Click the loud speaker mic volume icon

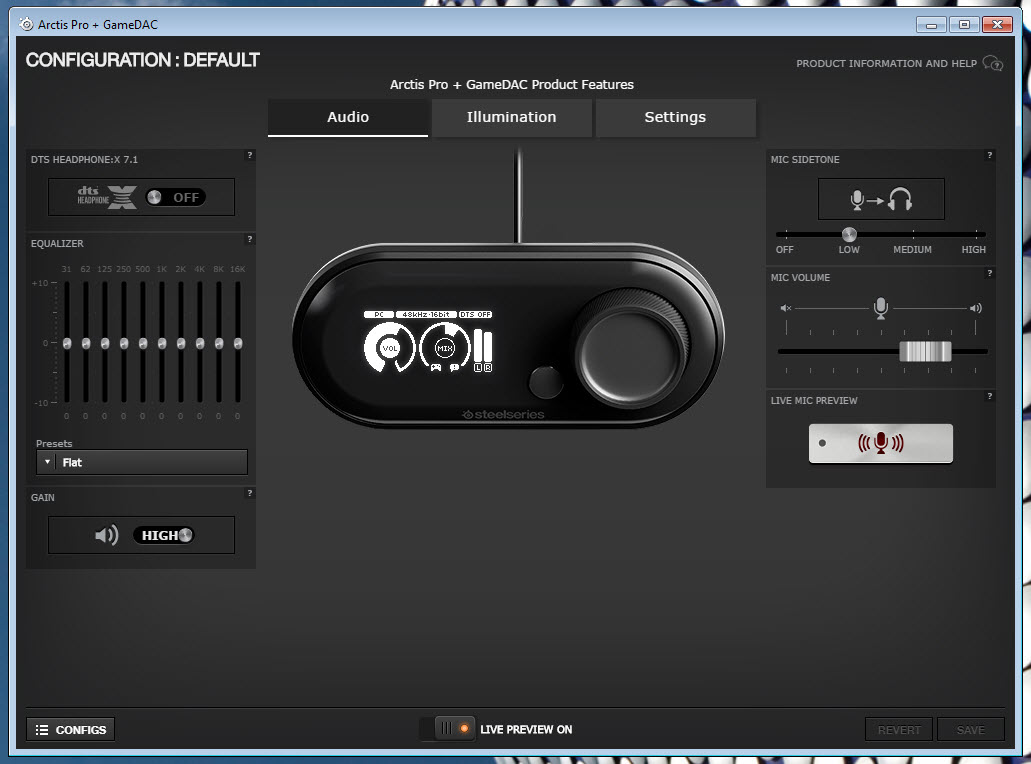coord(976,308)
